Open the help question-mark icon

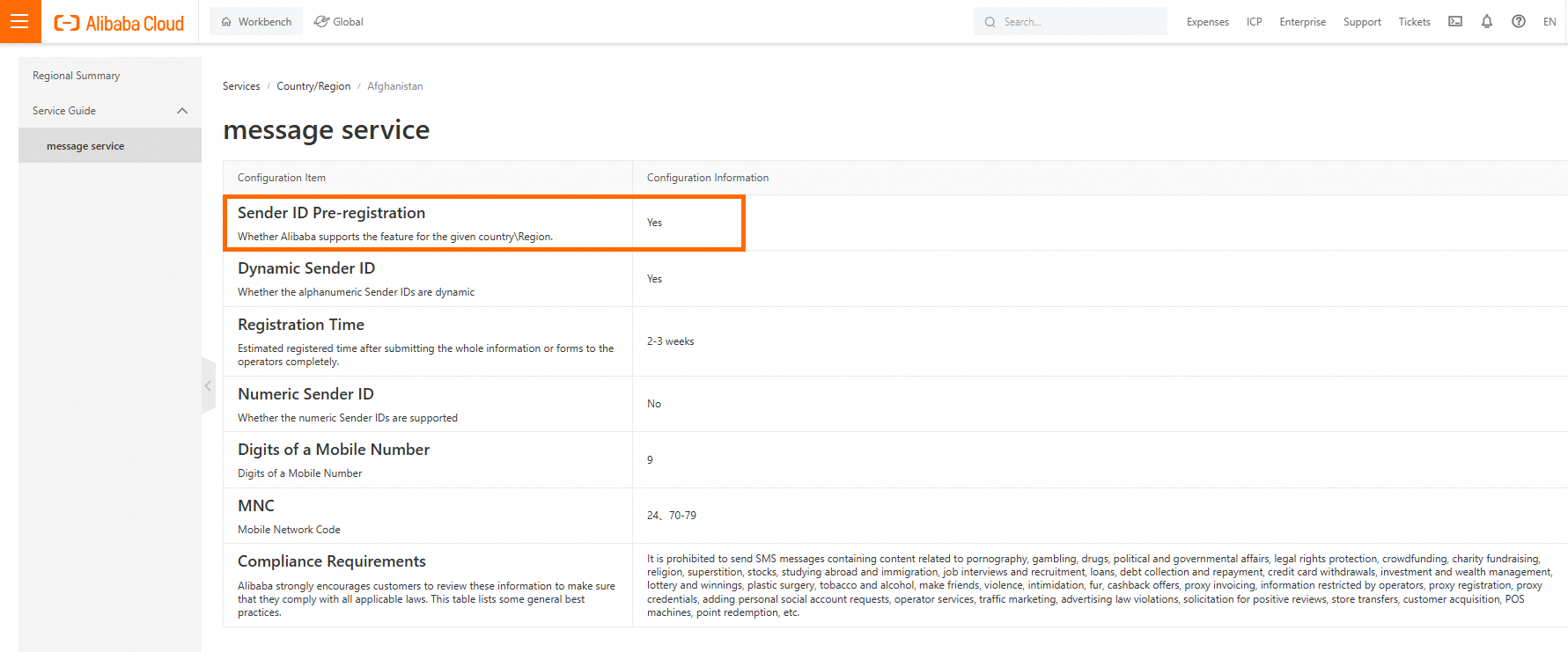click(x=1519, y=21)
